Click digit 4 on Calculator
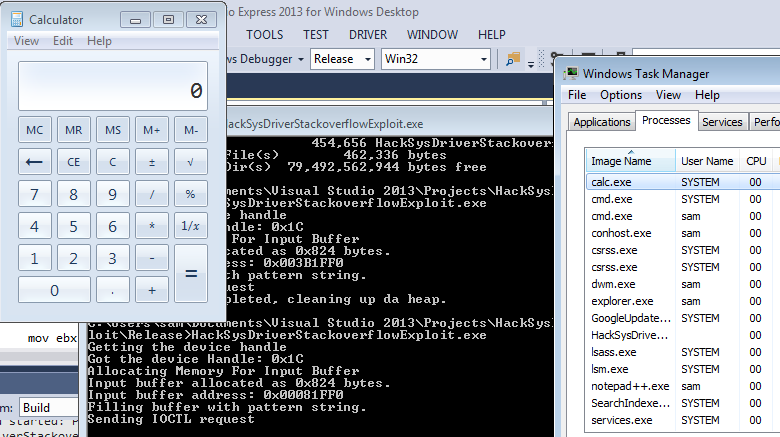The height and width of the screenshot is (437, 780). coord(34,226)
